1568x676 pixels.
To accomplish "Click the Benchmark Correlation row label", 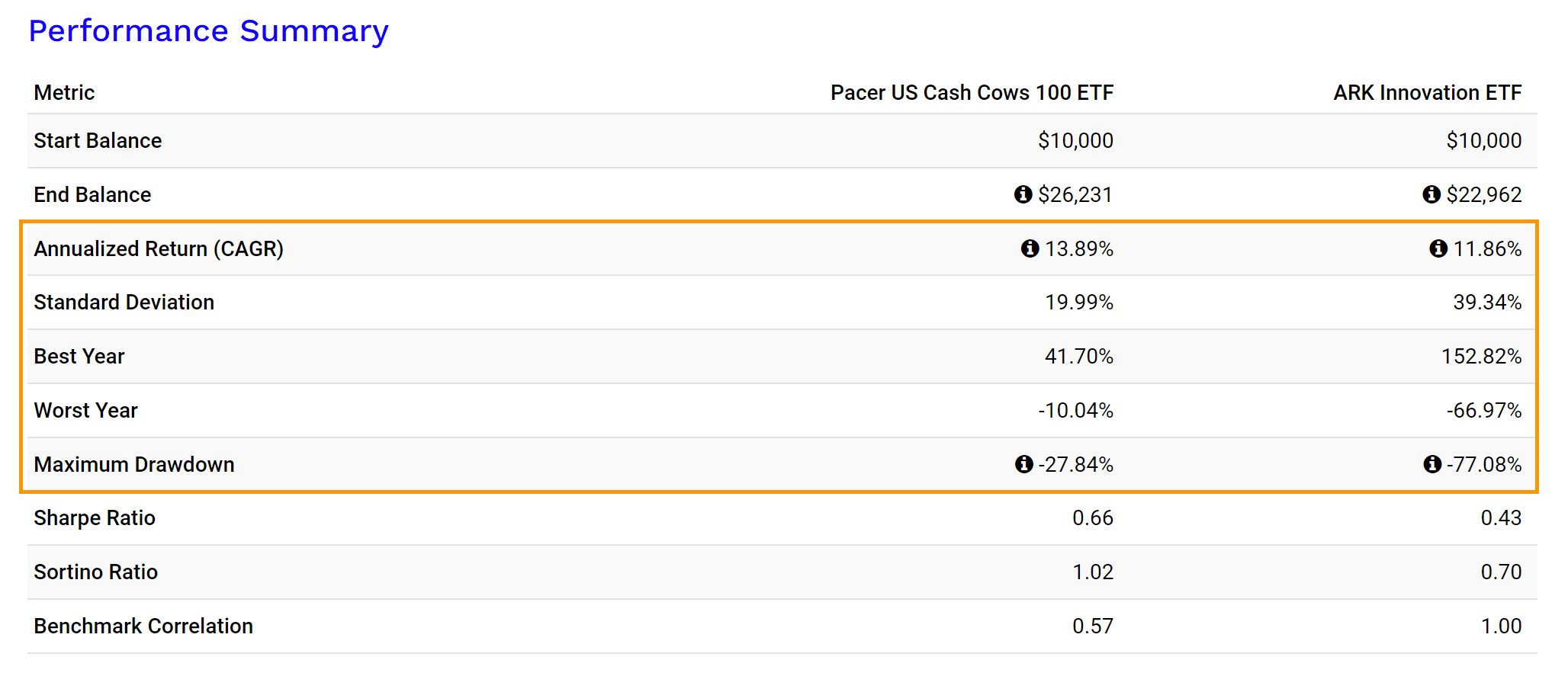I will (x=143, y=626).
